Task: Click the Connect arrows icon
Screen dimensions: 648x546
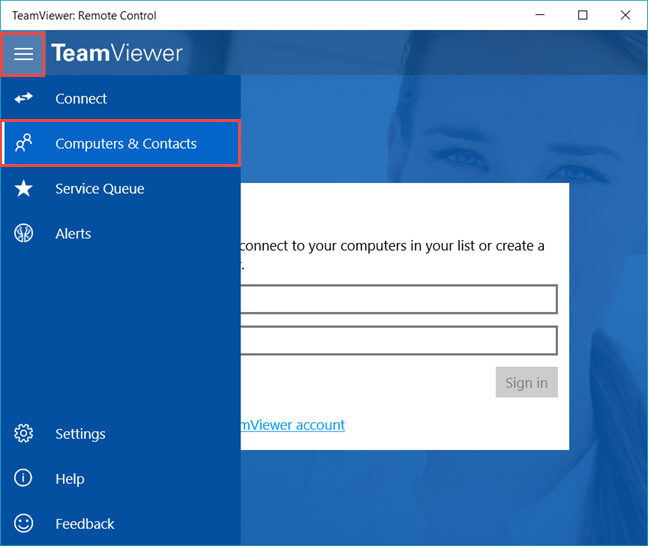Action: [24, 98]
